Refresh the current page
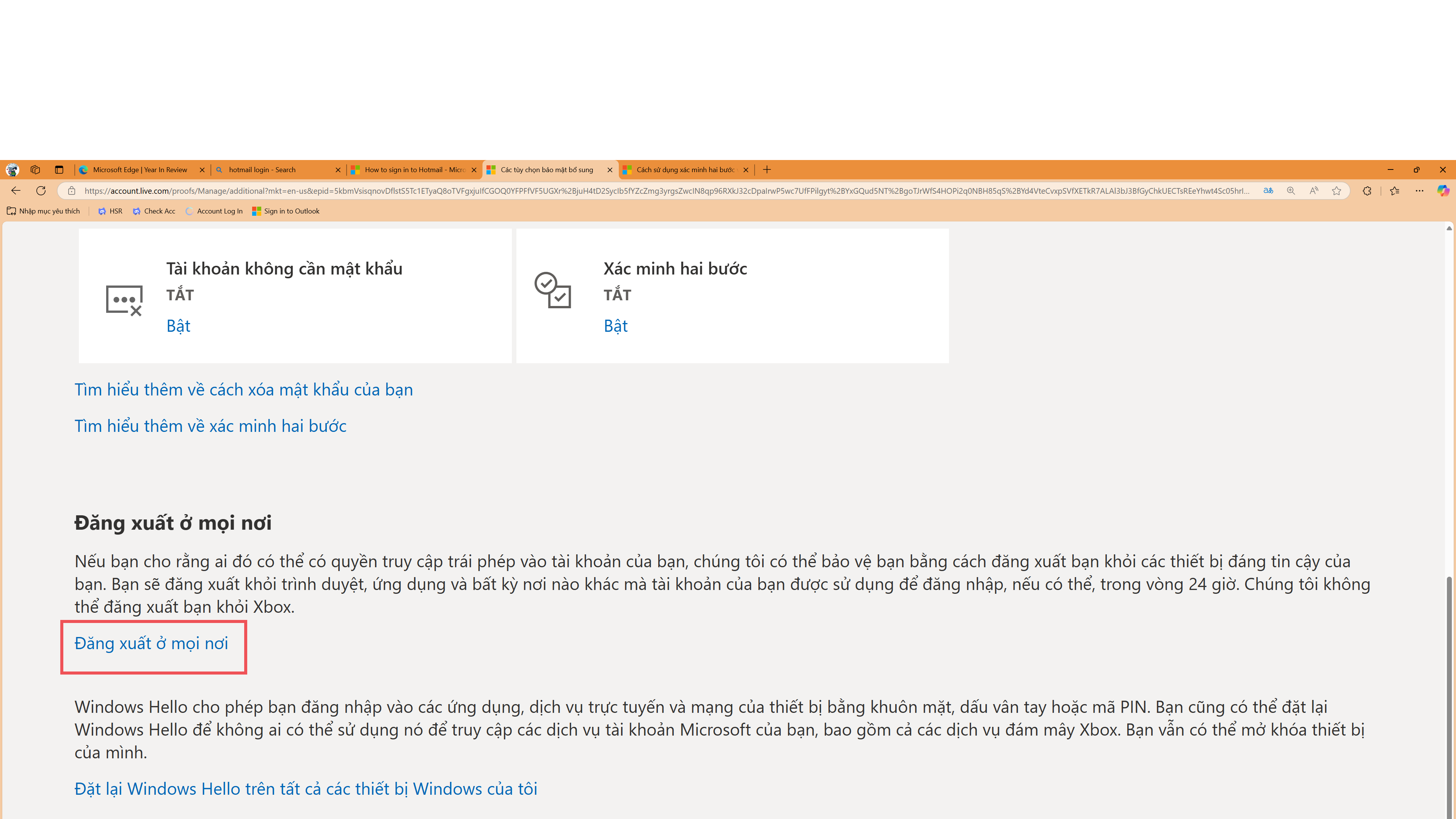The height and width of the screenshot is (819, 1456). 41,190
